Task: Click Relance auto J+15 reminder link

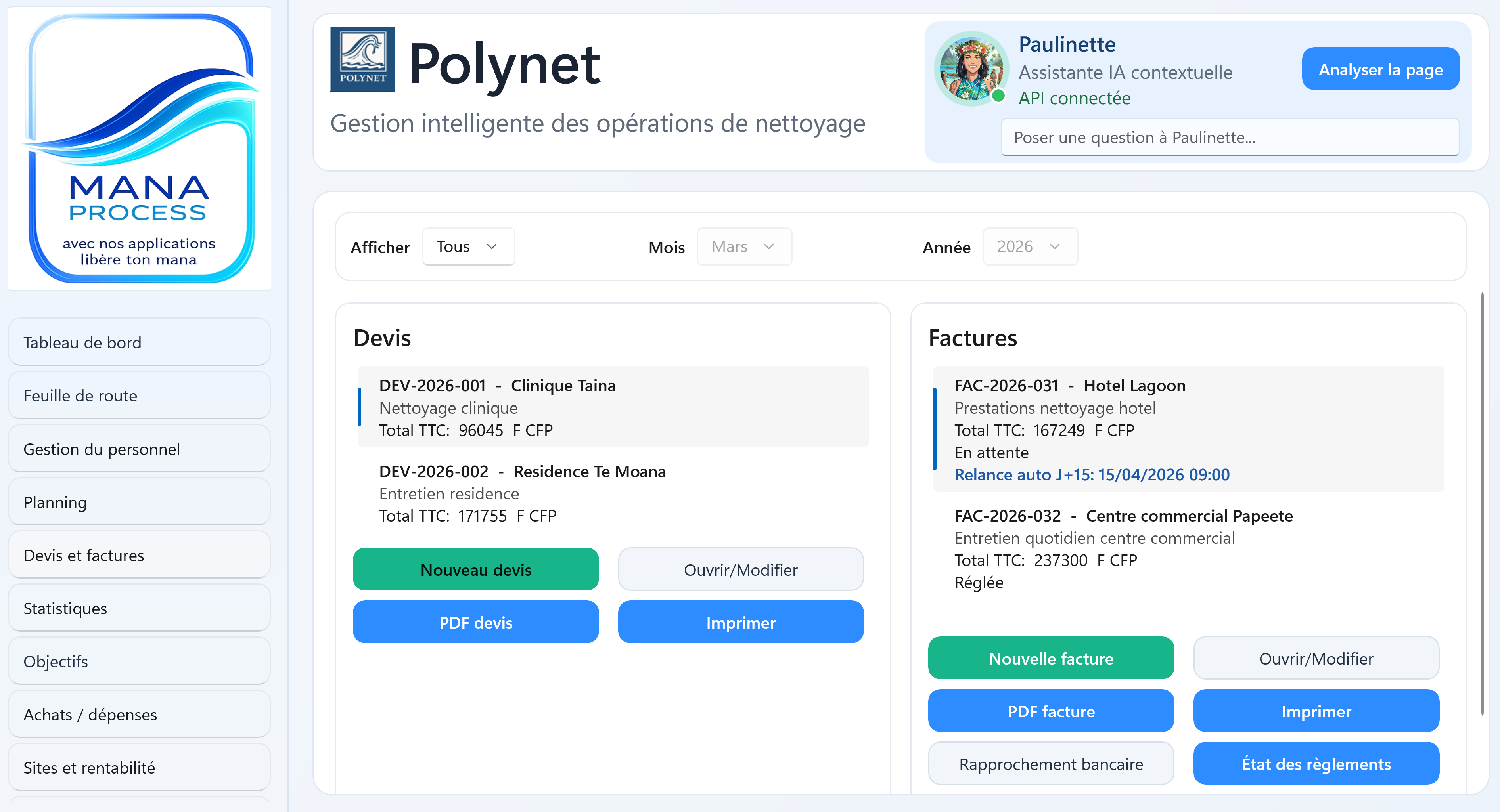Action: [1091, 475]
